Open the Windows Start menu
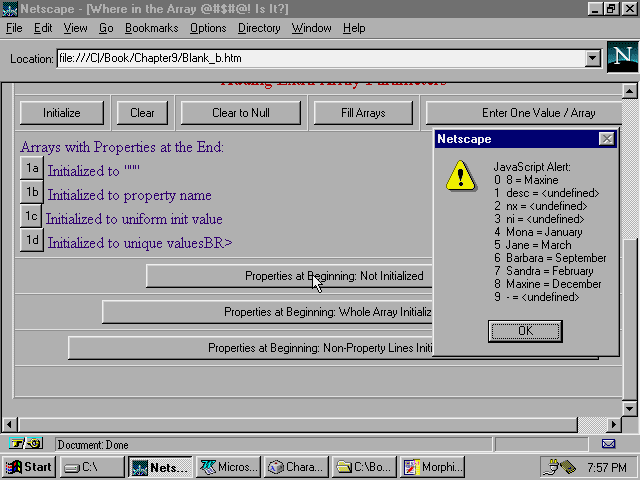This screenshot has width=640, height=480. pyautogui.click(x=28, y=467)
